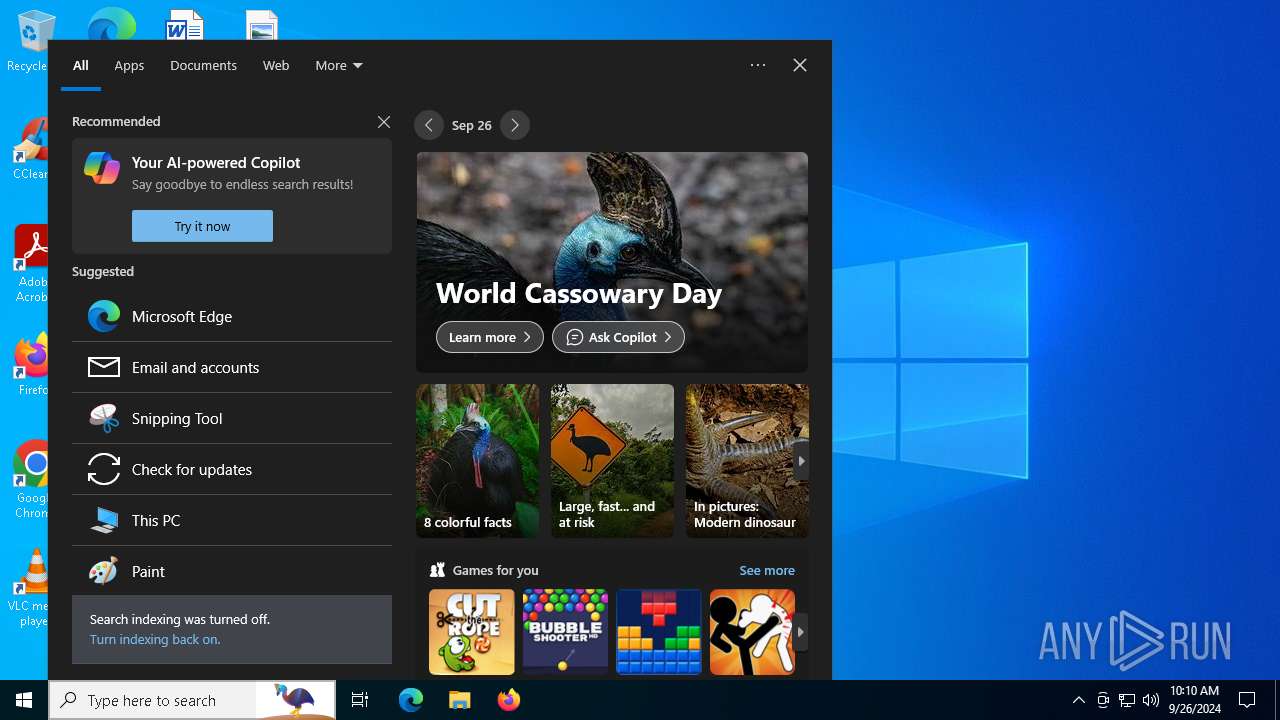The image size is (1280, 720).
Task: Click the taskbar search input field
Action: pyautogui.click(x=192, y=700)
